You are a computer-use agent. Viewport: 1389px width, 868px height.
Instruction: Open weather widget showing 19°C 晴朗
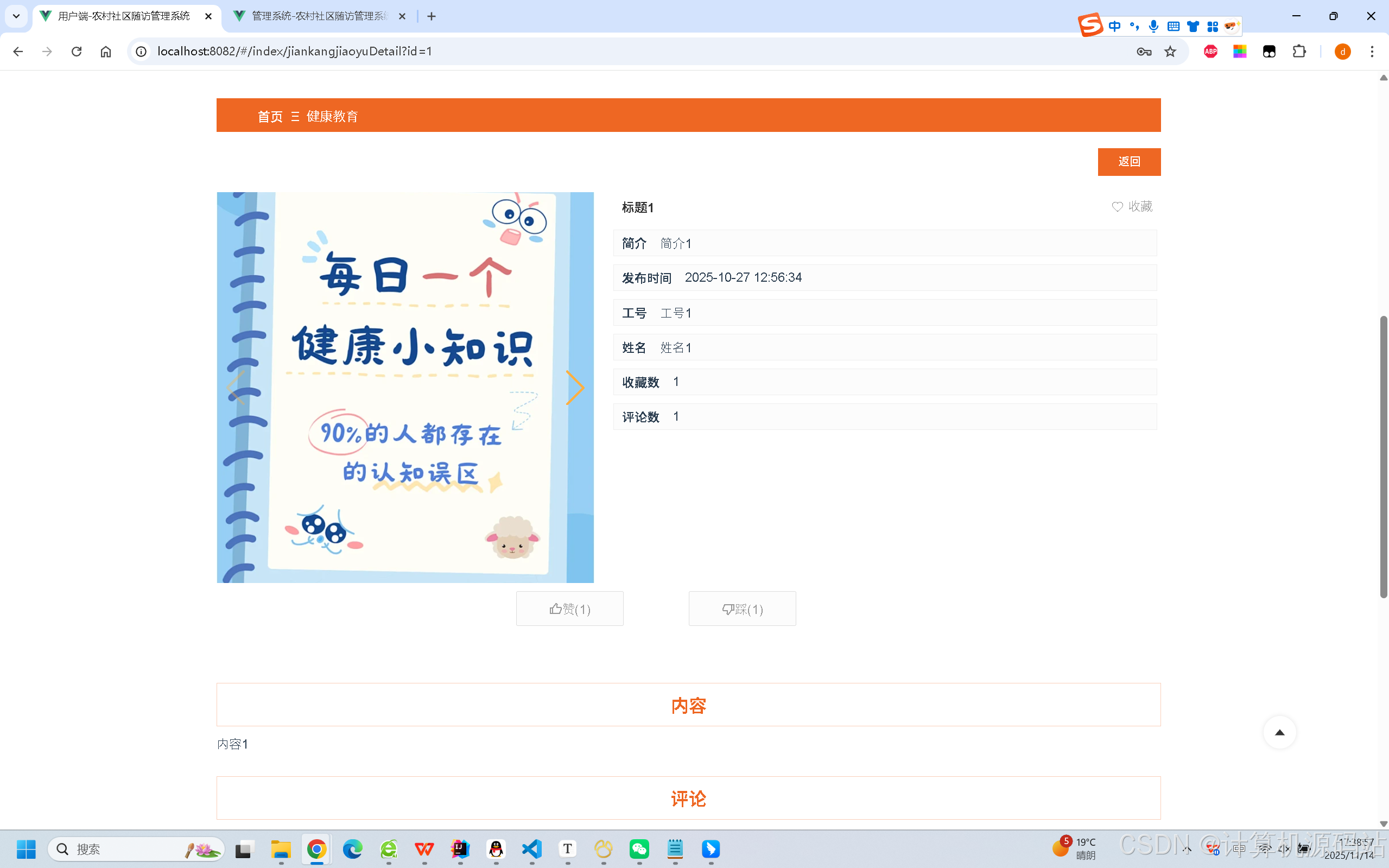[x=1074, y=848]
